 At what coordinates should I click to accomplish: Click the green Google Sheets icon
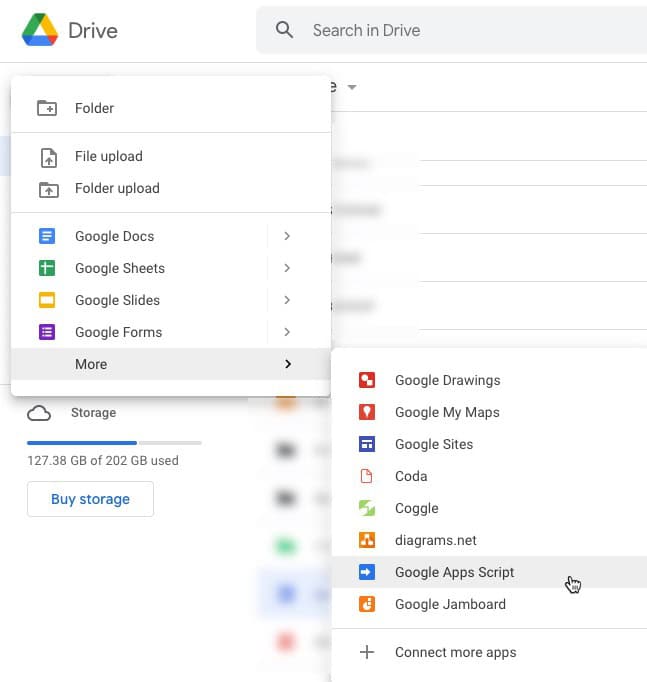coord(47,268)
